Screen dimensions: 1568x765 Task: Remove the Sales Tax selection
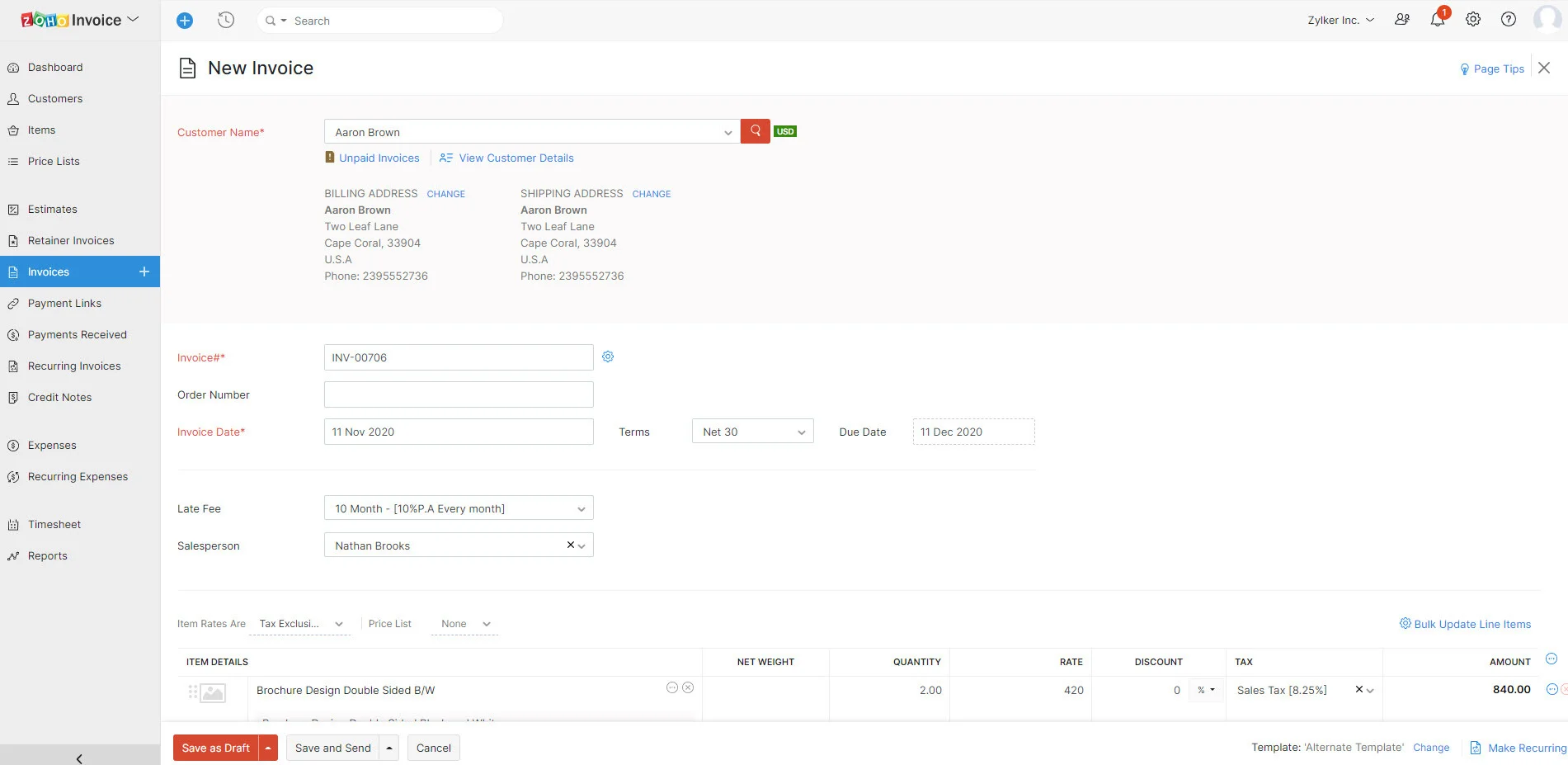tap(1359, 689)
